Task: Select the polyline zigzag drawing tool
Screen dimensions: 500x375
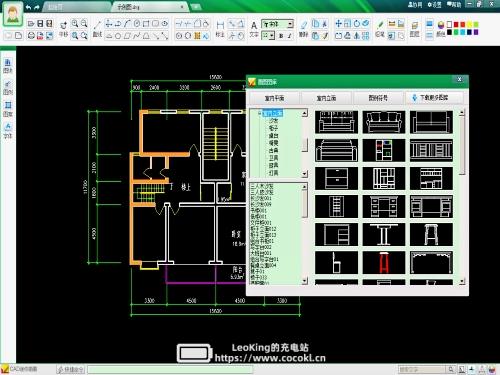Action: point(136,36)
